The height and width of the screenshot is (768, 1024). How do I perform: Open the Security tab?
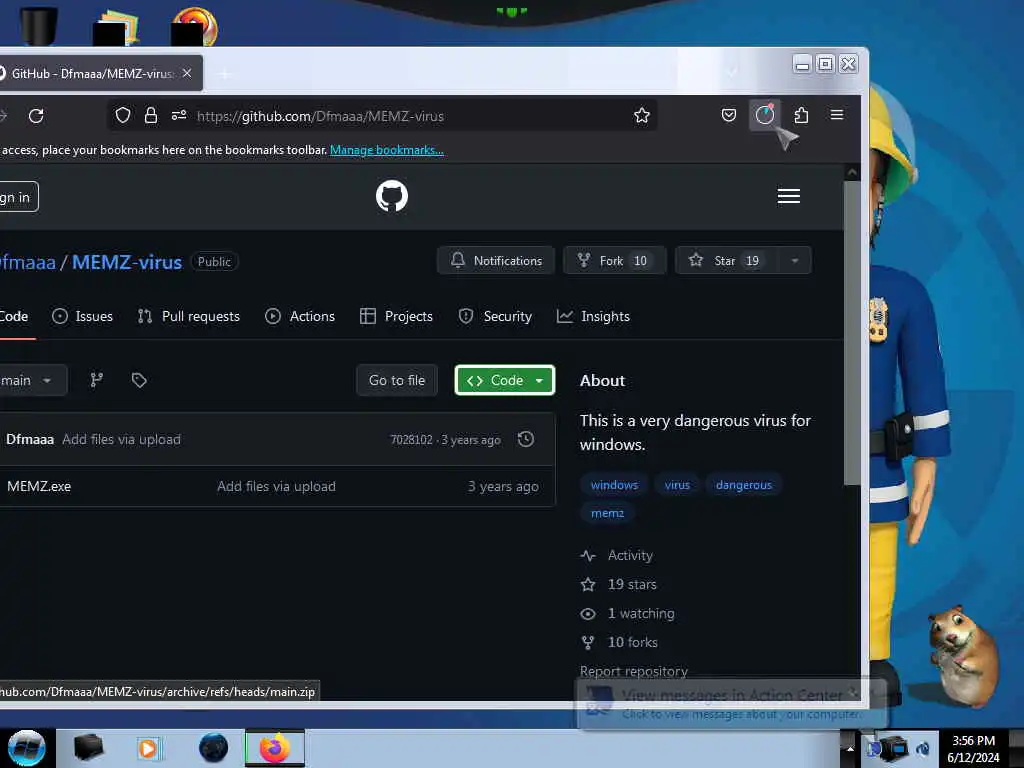pyautogui.click(x=495, y=316)
